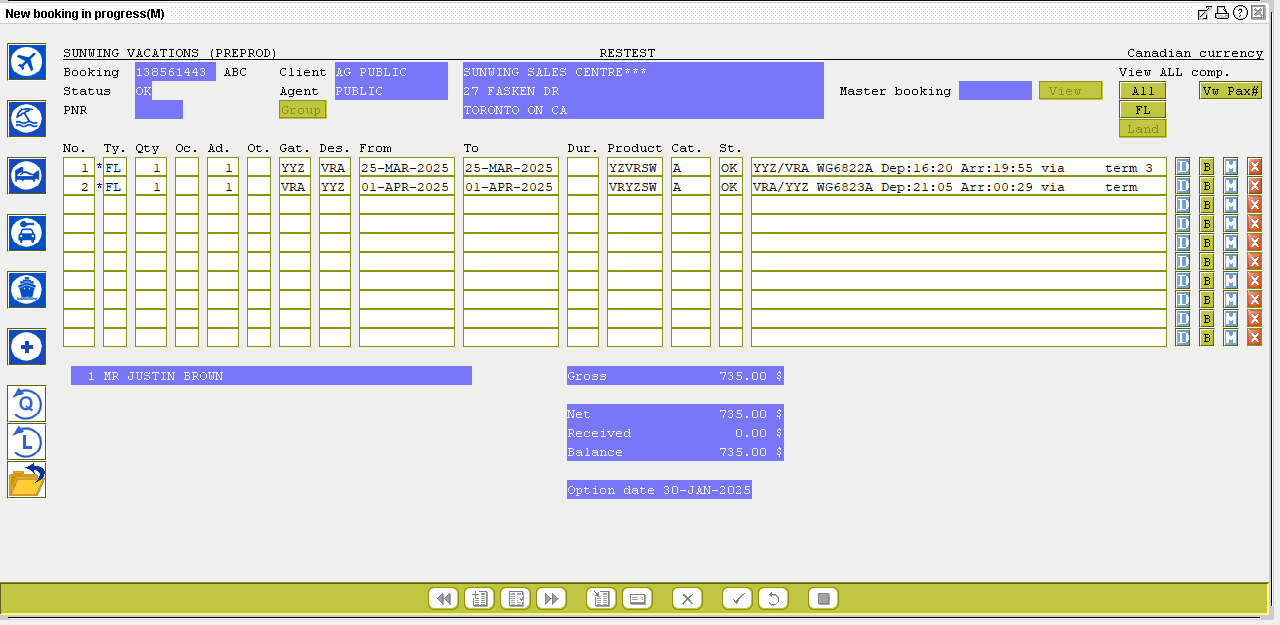This screenshot has height=625, width=1280.
Task: Click the YYZ/VRA WG6822A flight description
Action: (959, 167)
